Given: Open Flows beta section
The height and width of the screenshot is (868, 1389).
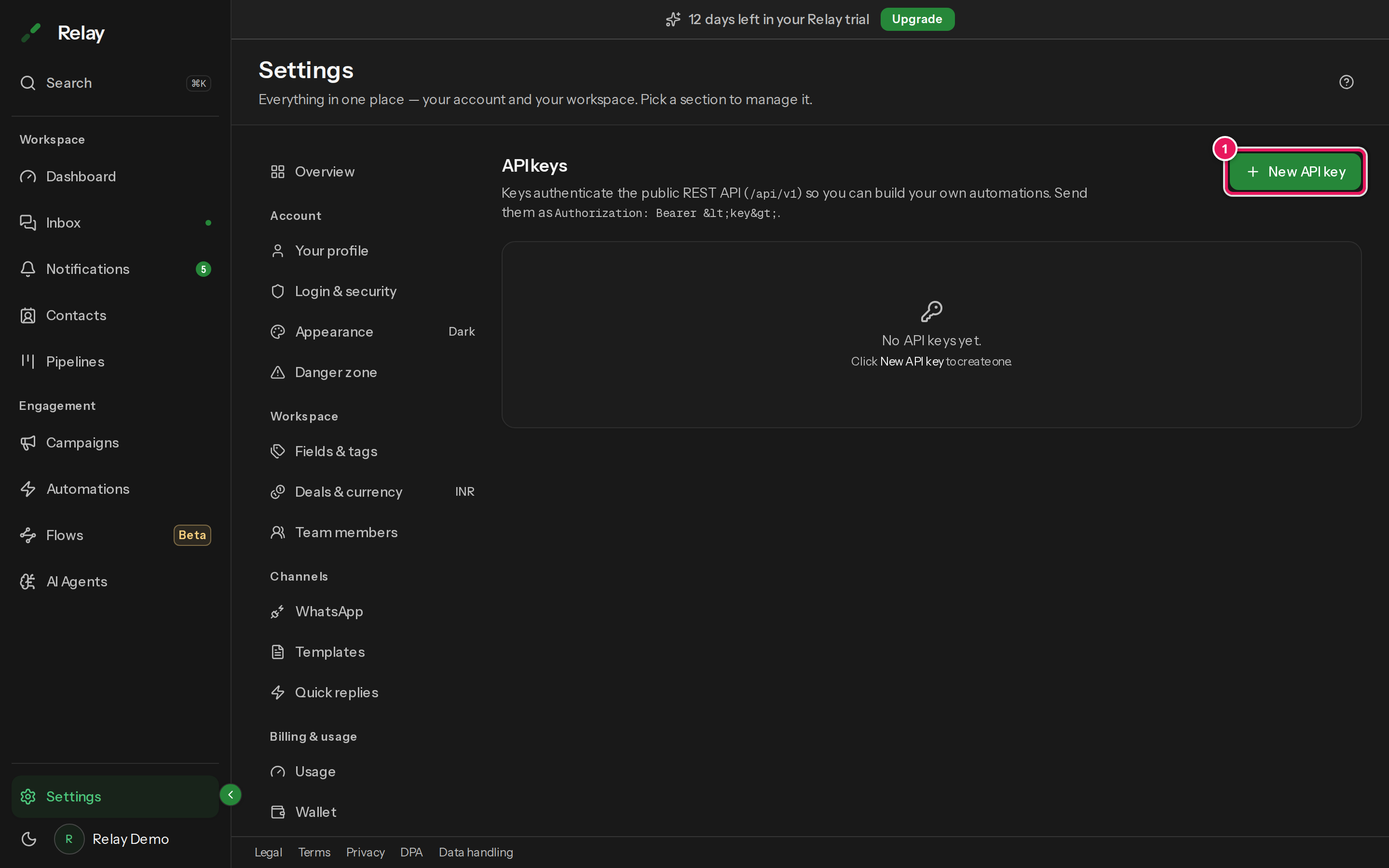Looking at the screenshot, I should click(x=115, y=535).
